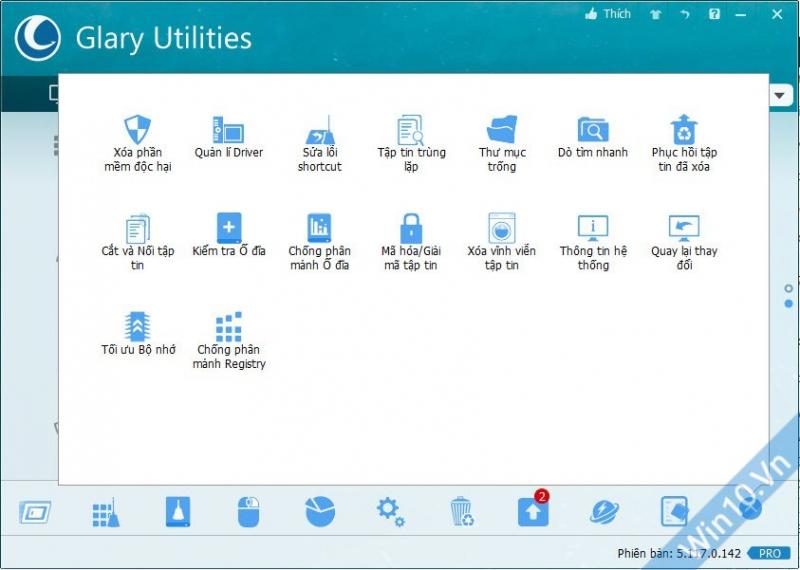Open Thông tin hệ thống
Image resolution: width=800 pixels, height=570 pixels.
[x=593, y=242]
